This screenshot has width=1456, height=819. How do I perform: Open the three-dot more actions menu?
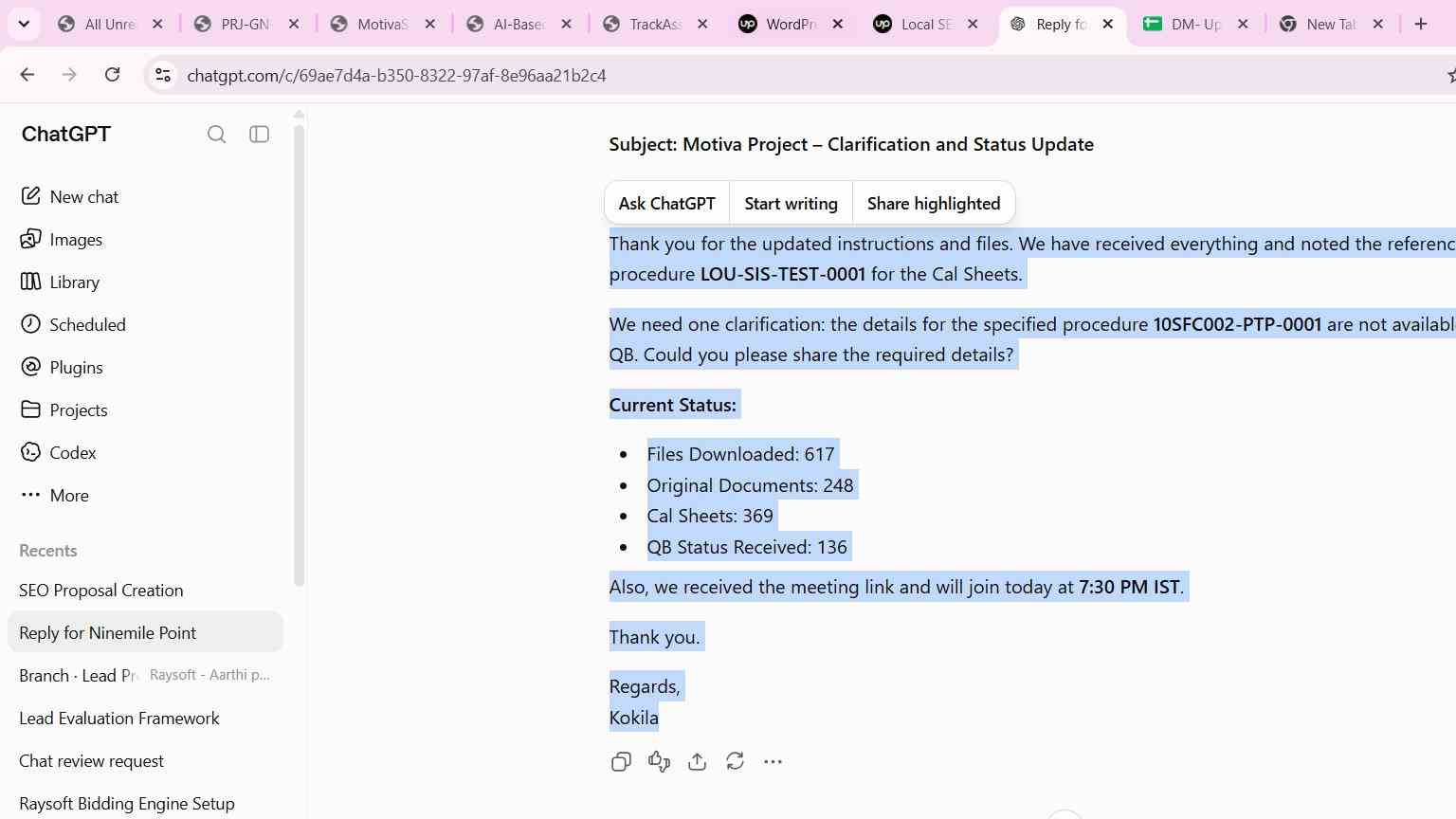click(773, 761)
